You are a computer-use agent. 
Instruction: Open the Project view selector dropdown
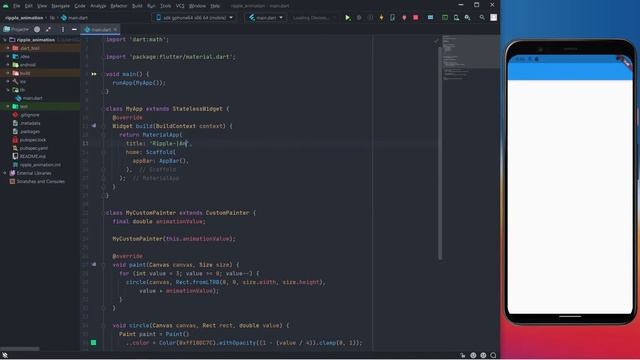16,29
